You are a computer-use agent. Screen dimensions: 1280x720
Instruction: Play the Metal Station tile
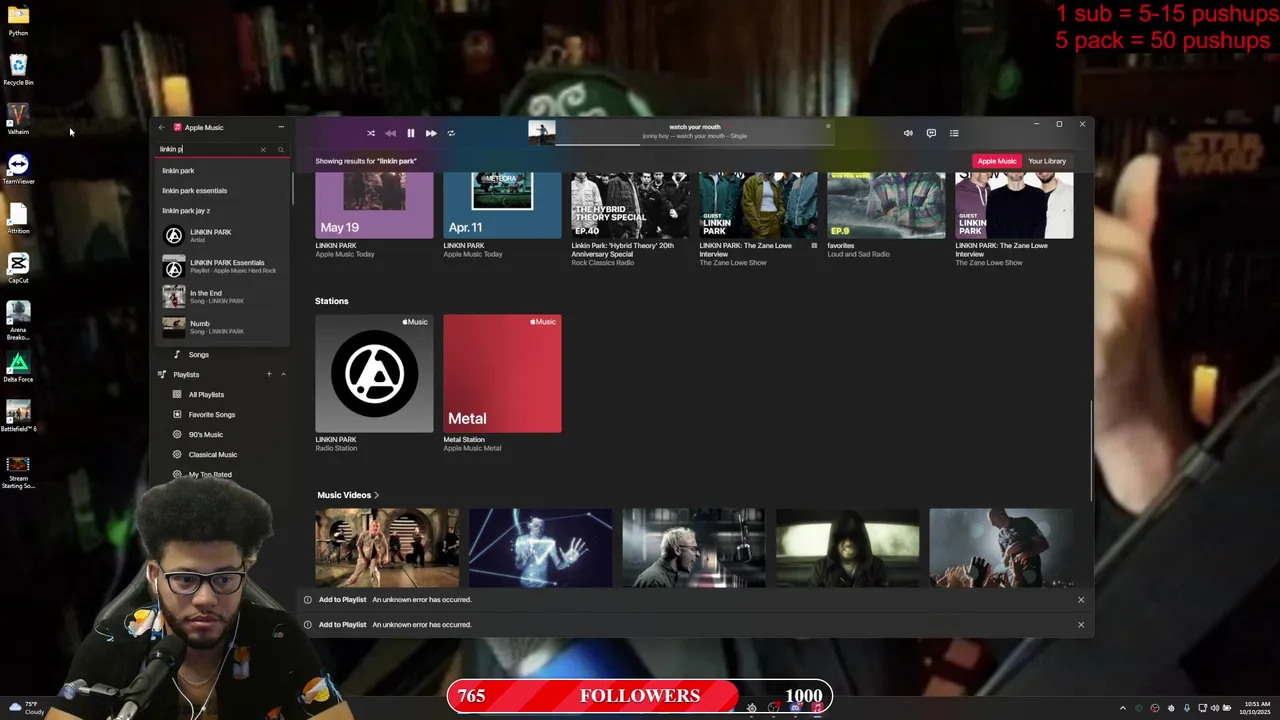click(x=502, y=373)
